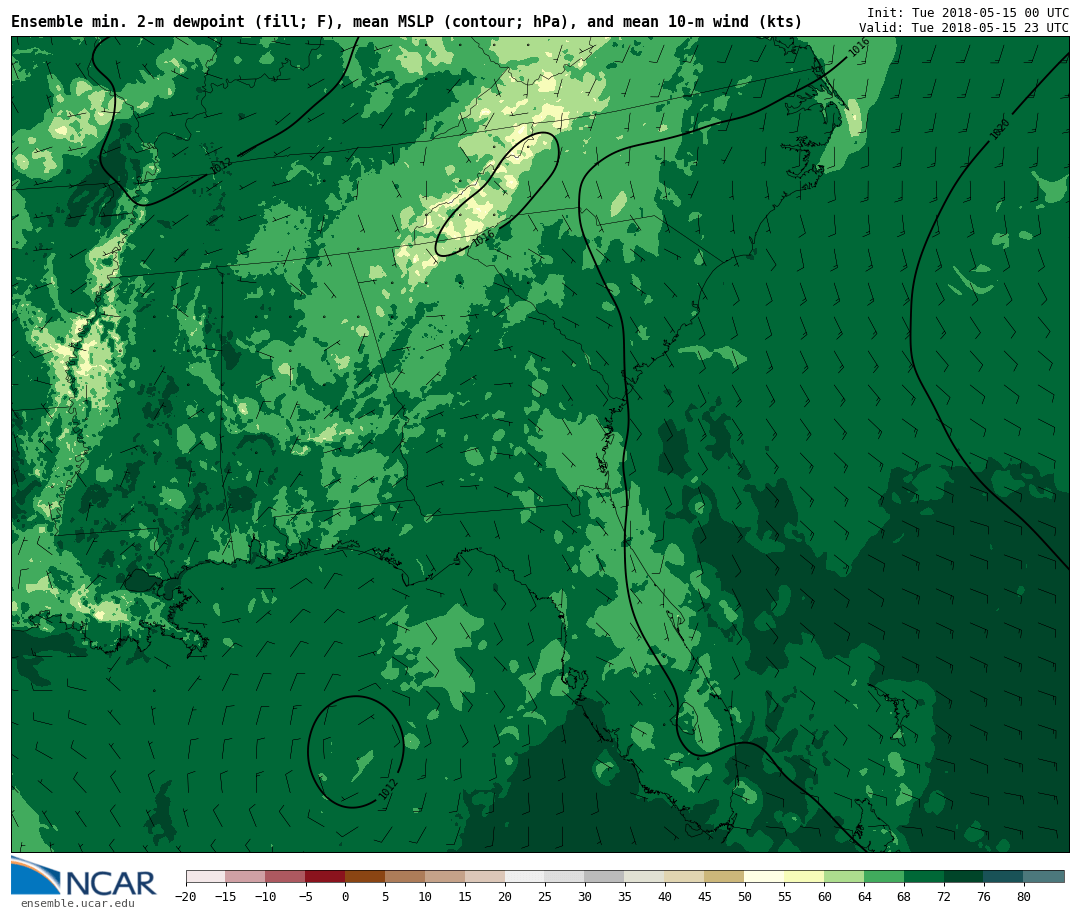Click the '0' colorbar tick label
The image size is (1080, 915).
[346, 896]
